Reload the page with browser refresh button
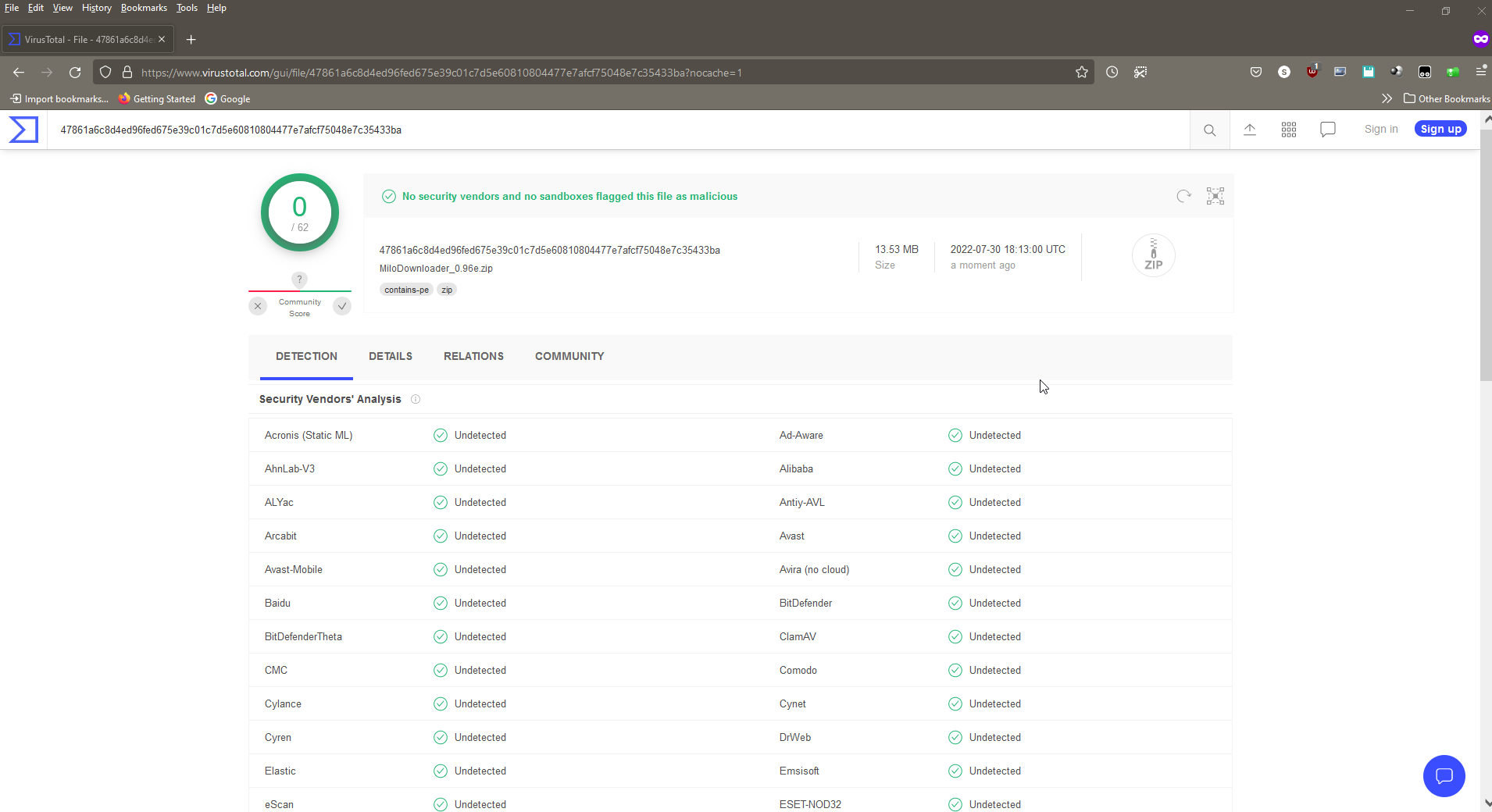This screenshot has width=1492, height=812. pos(75,73)
